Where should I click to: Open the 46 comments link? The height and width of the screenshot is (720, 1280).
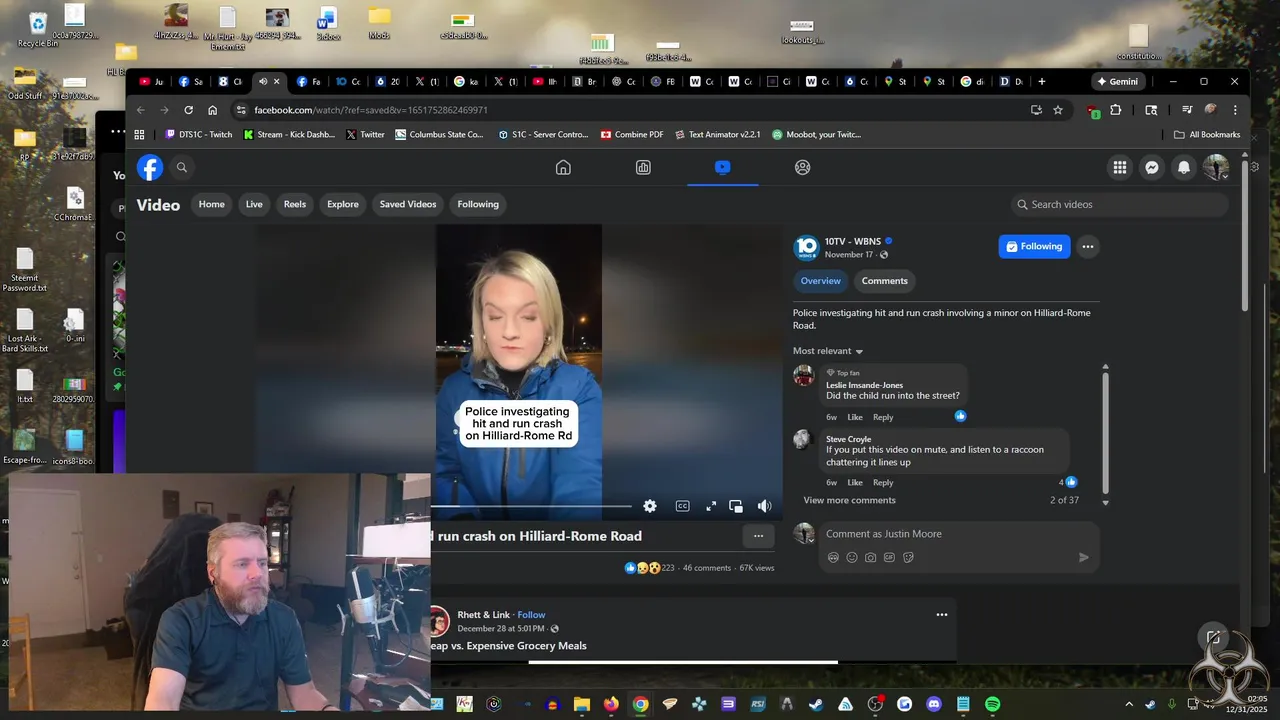707,568
